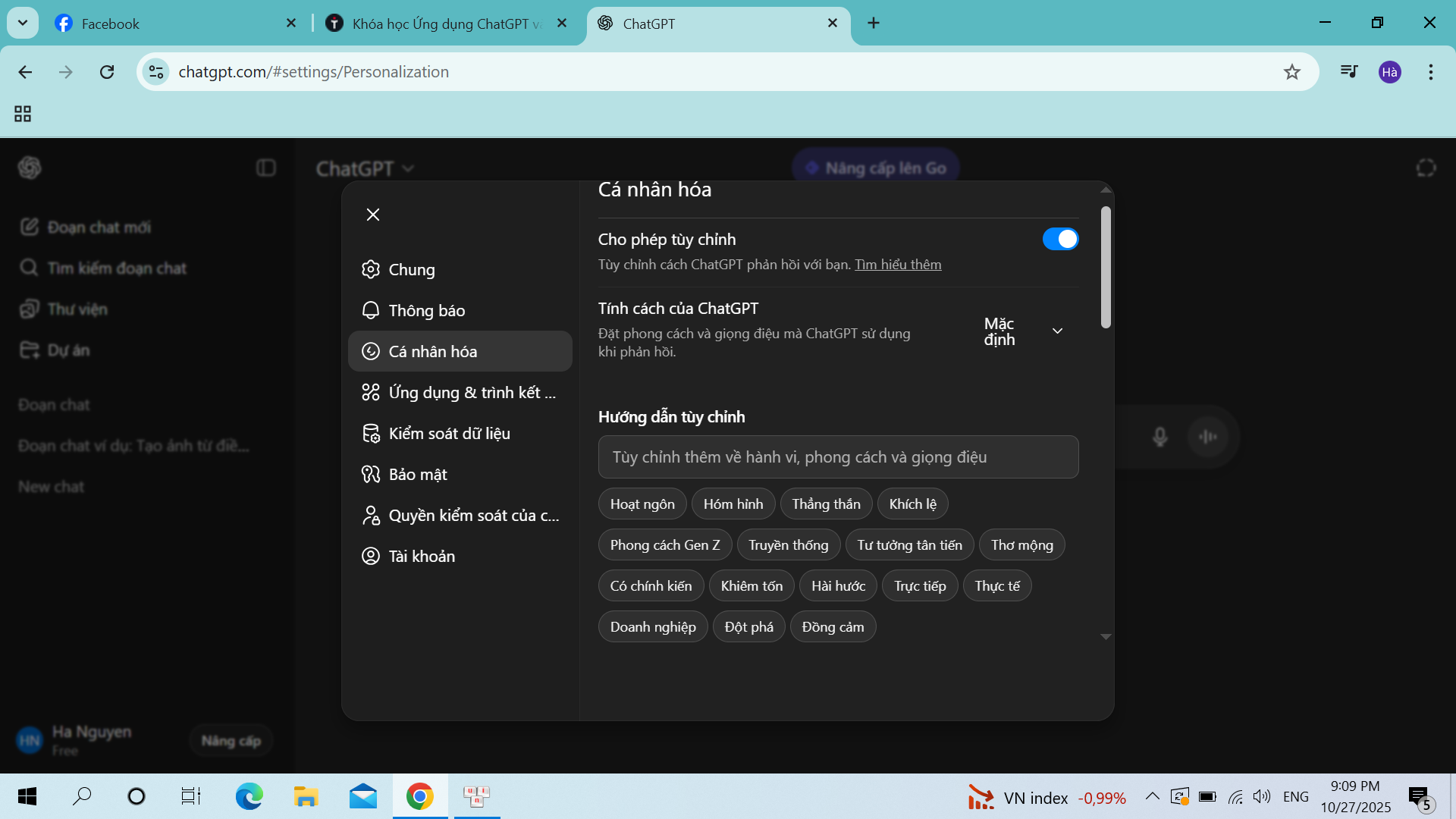Select the Hài hước style chip
Viewport: 1456px width, 819px height.
838,586
